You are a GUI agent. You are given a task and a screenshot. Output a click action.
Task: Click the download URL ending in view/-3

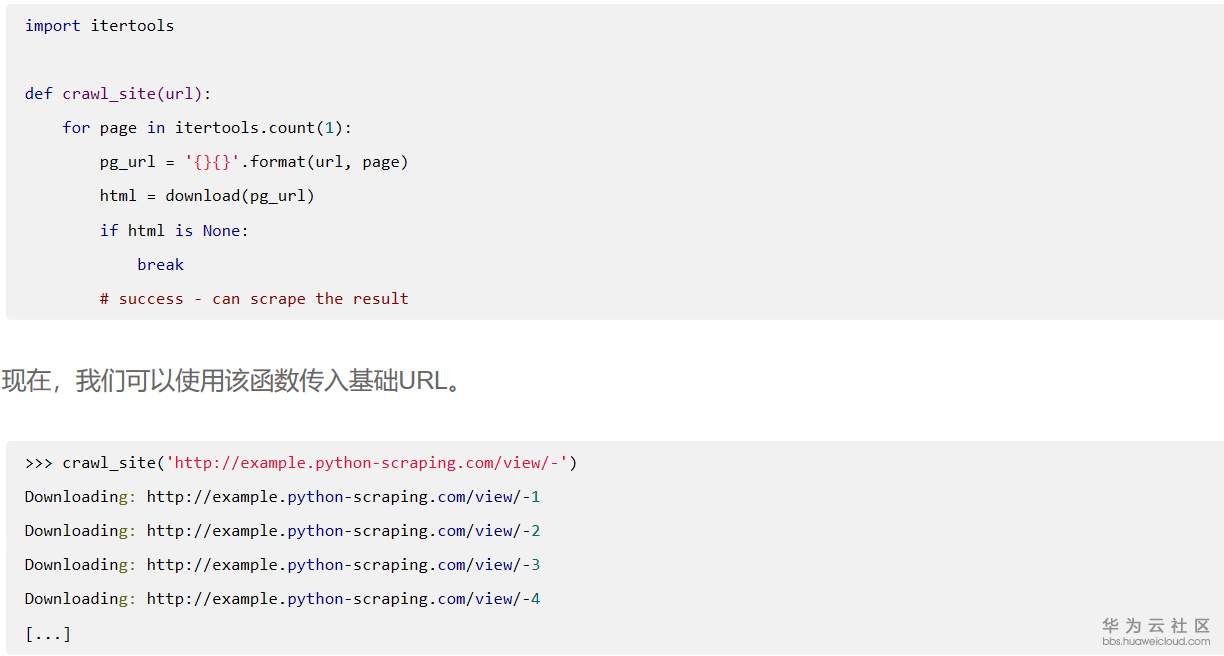pyautogui.click(x=343, y=565)
